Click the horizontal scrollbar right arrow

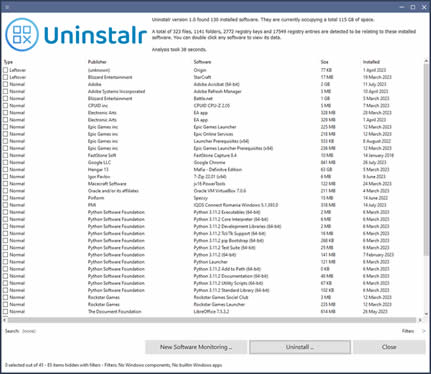point(420,320)
